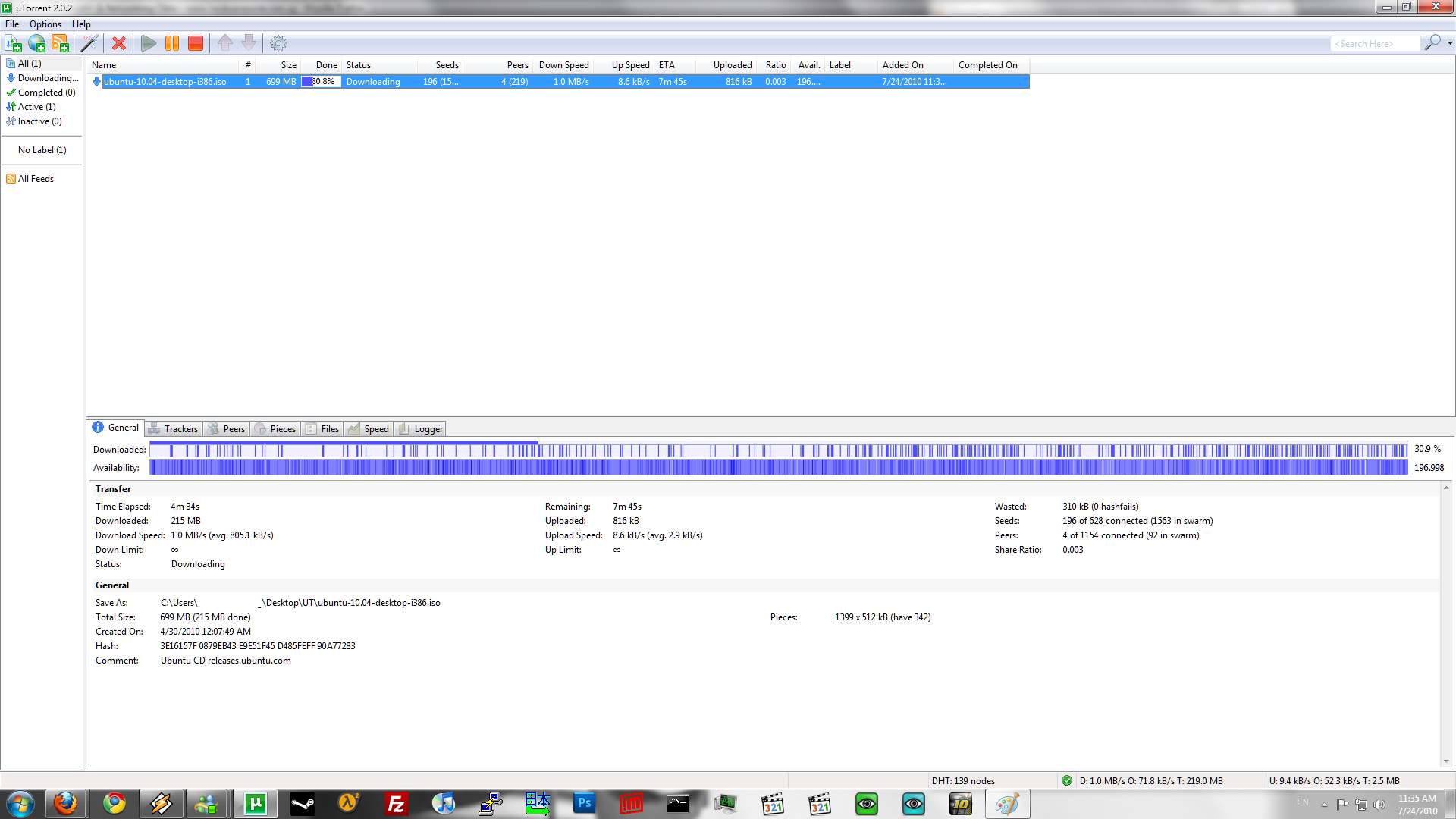Sort by the Seeds column header
1456x819 pixels.
click(440, 65)
